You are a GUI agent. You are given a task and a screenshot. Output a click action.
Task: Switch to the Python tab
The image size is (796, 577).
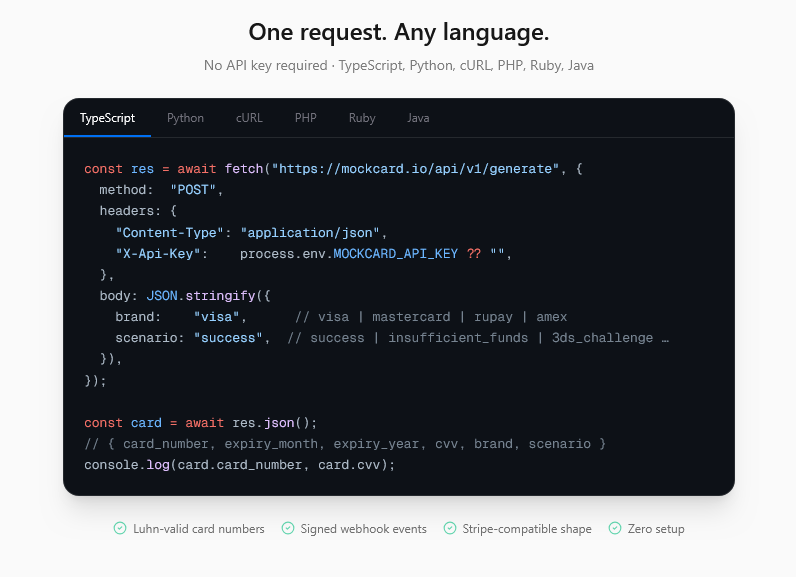[185, 118]
